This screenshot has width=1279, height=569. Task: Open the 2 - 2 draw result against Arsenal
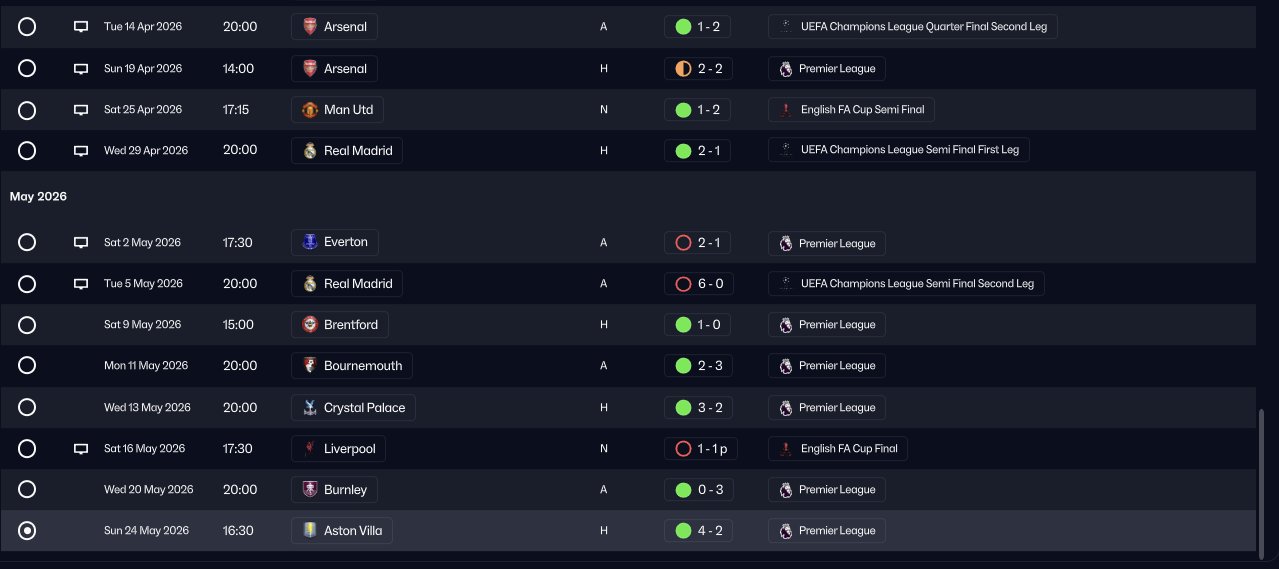coord(698,69)
